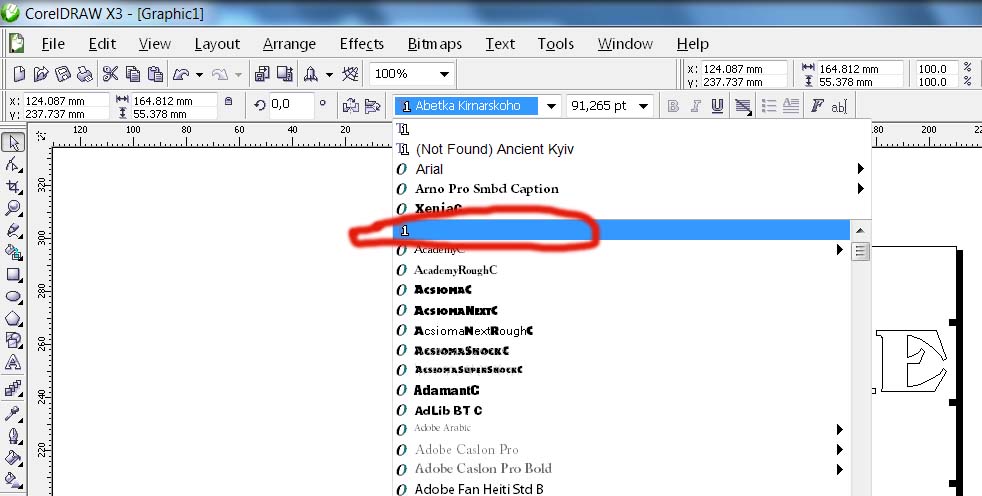Click the Export icon
This screenshot has width=982, height=496.
(285, 75)
